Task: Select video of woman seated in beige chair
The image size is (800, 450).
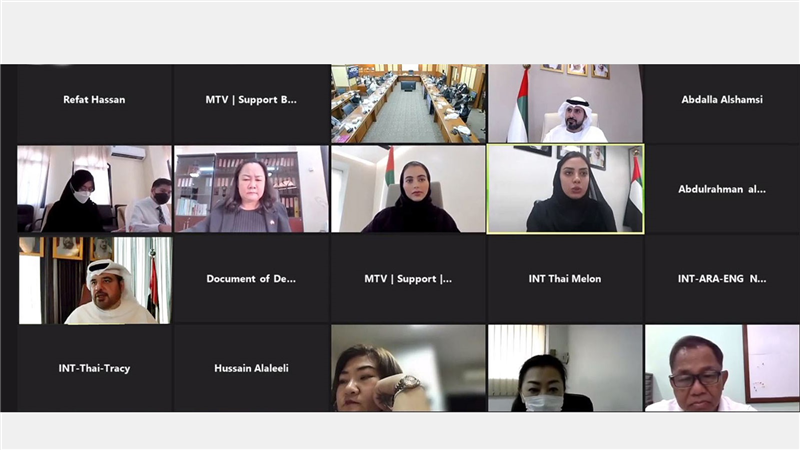Action: click(x=408, y=189)
